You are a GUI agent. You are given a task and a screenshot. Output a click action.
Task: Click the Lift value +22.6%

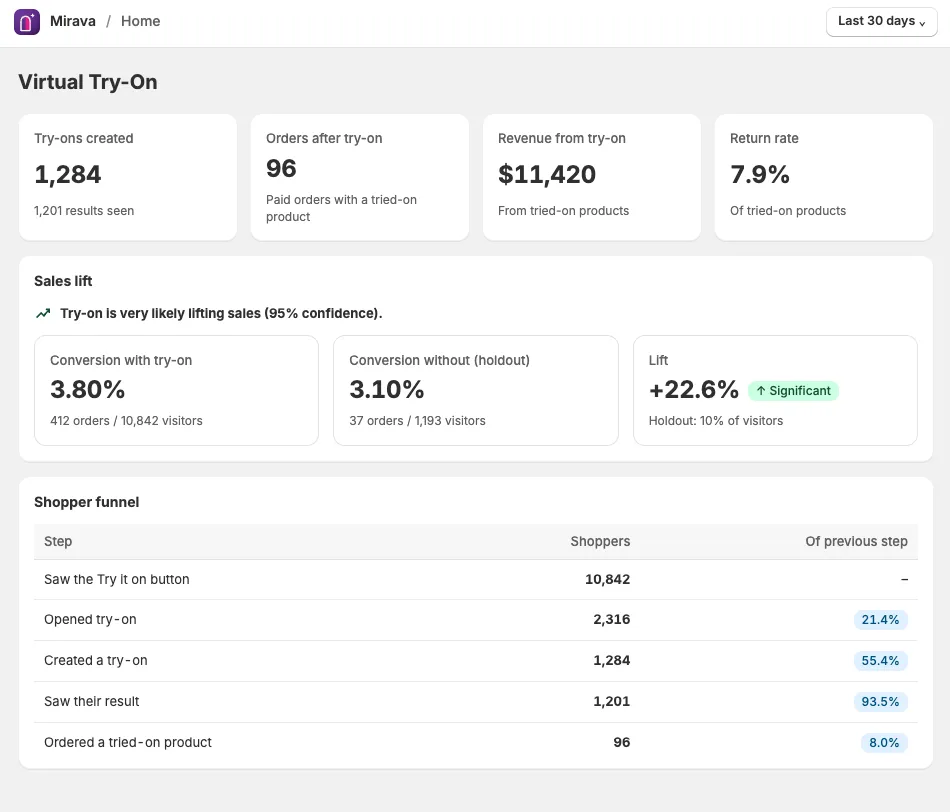(694, 390)
